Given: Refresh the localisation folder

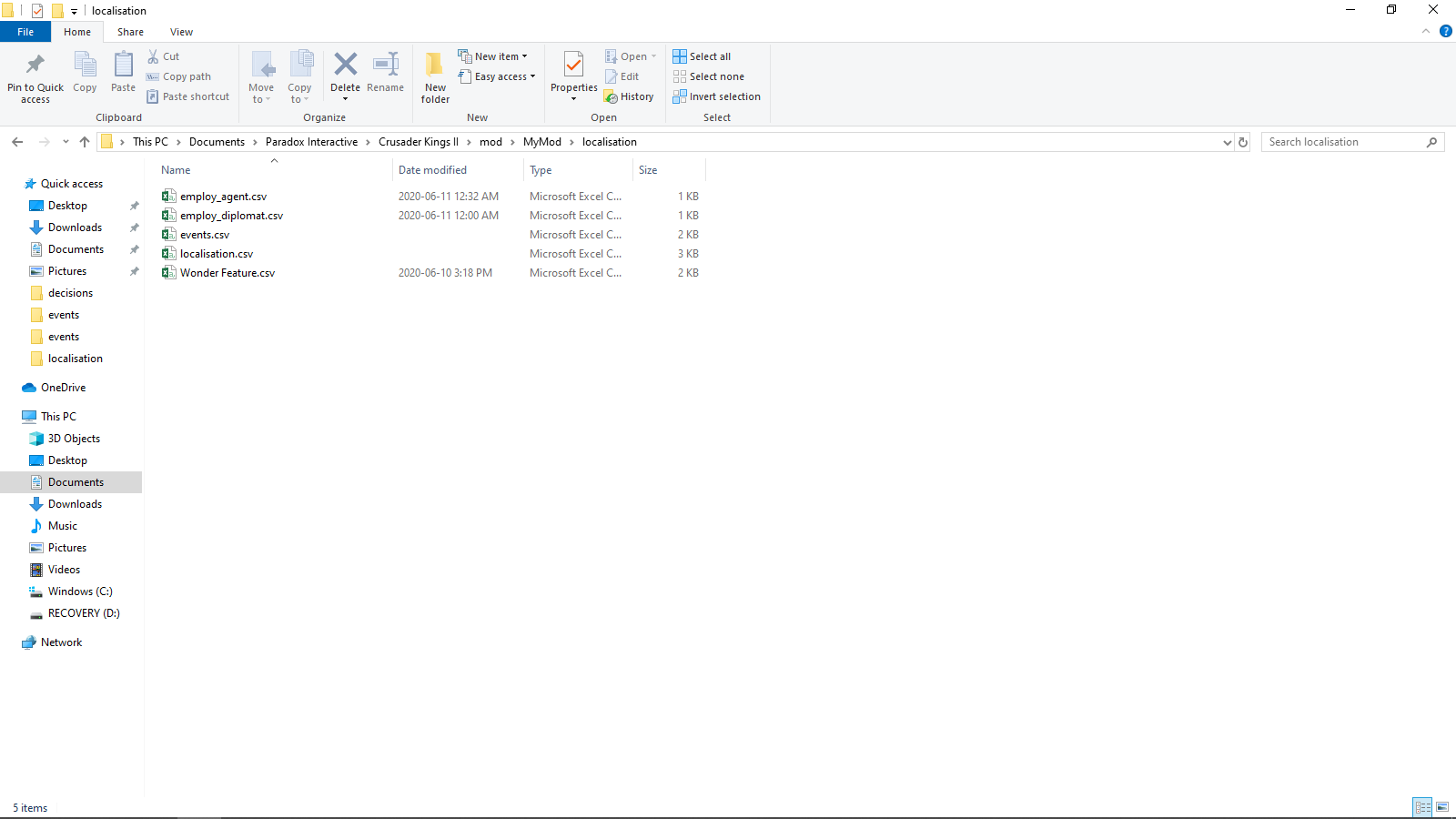Looking at the screenshot, I should point(1243,142).
